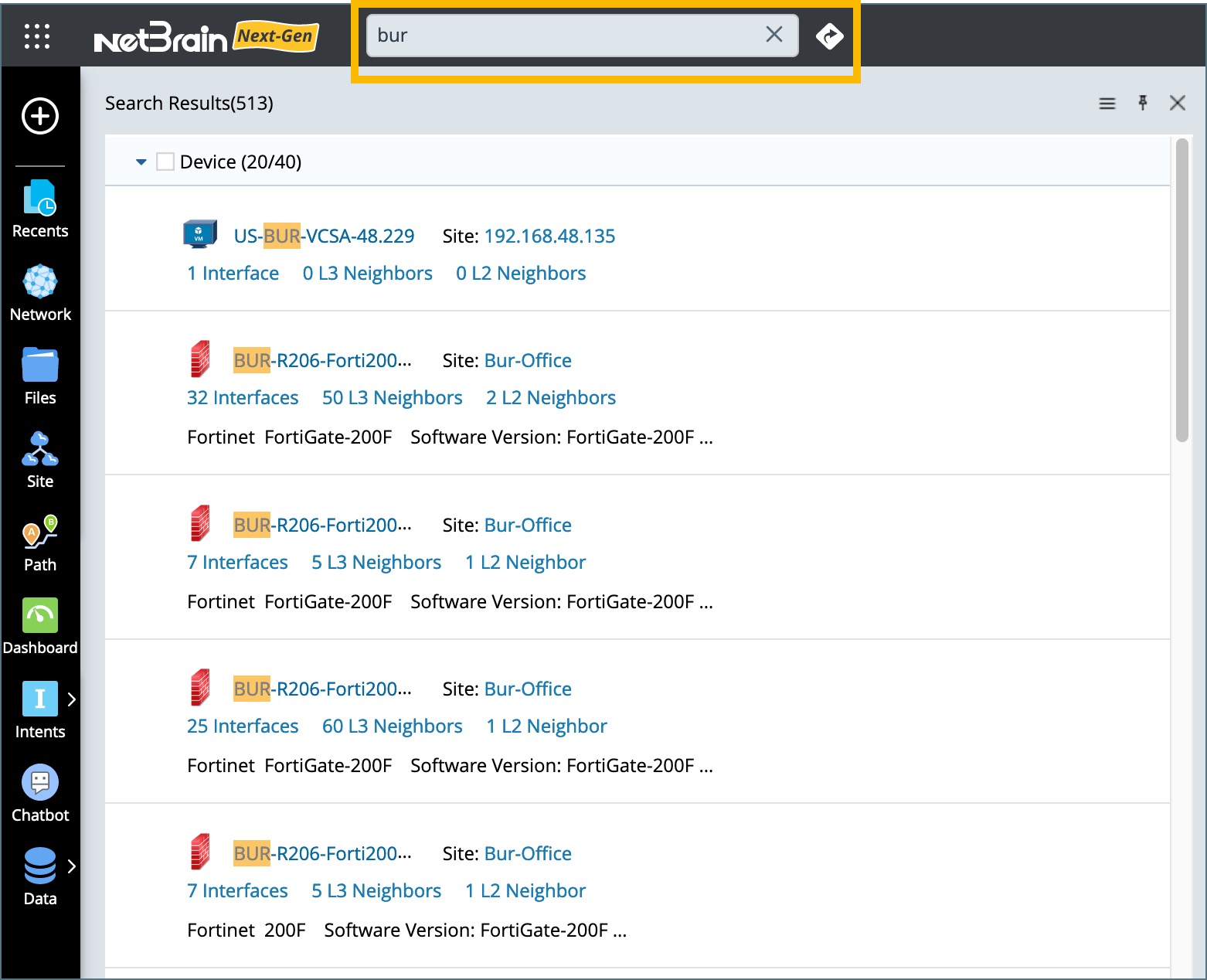Open US-BUR-VCSA-48.229 device link
Screen dimensions: 1207x980
click(x=323, y=236)
